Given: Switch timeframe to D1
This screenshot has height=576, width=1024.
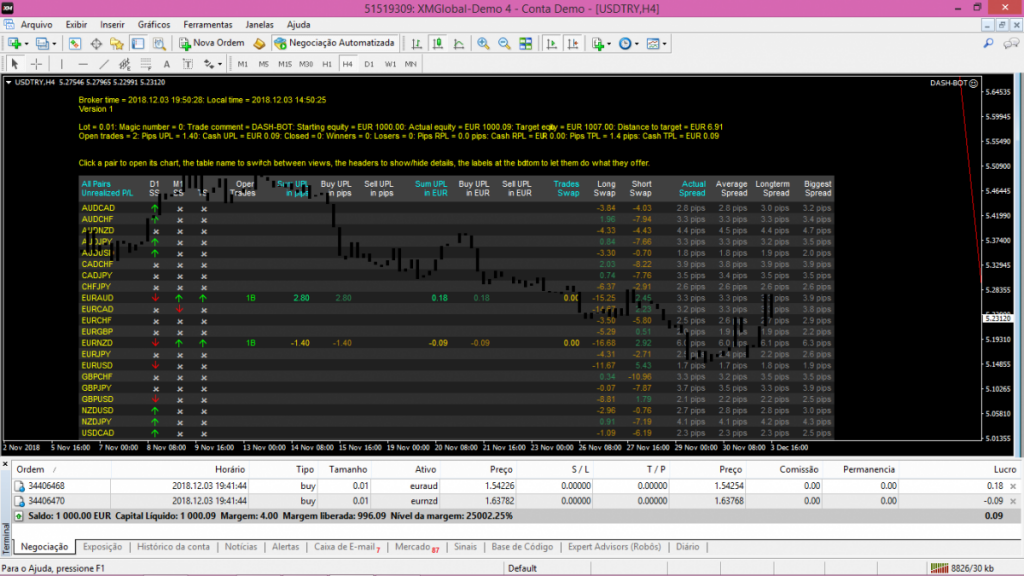Looking at the screenshot, I should pos(369,64).
